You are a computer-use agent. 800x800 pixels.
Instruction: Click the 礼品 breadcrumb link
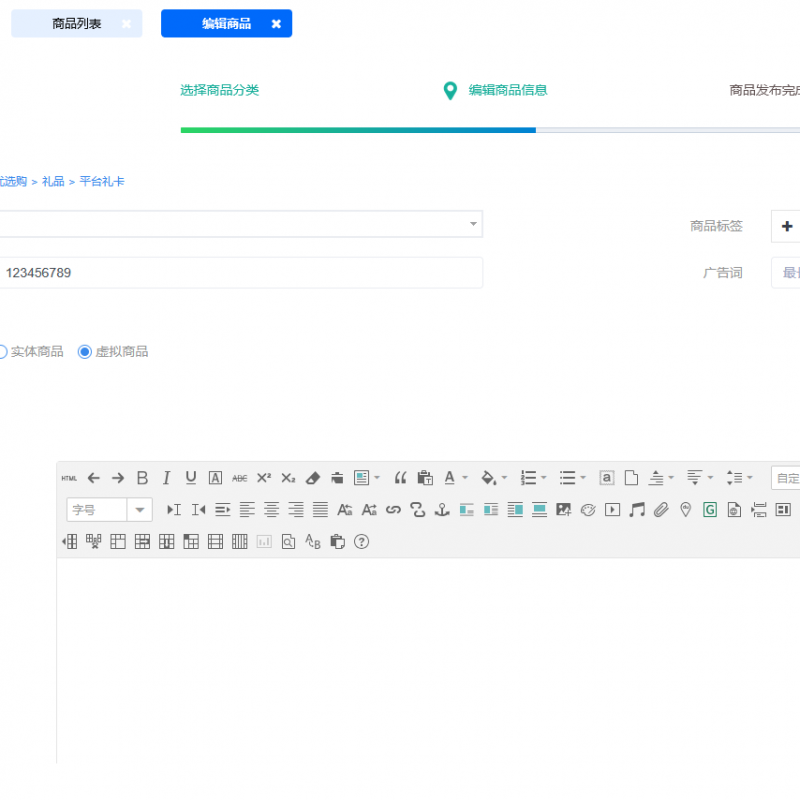(x=53, y=182)
